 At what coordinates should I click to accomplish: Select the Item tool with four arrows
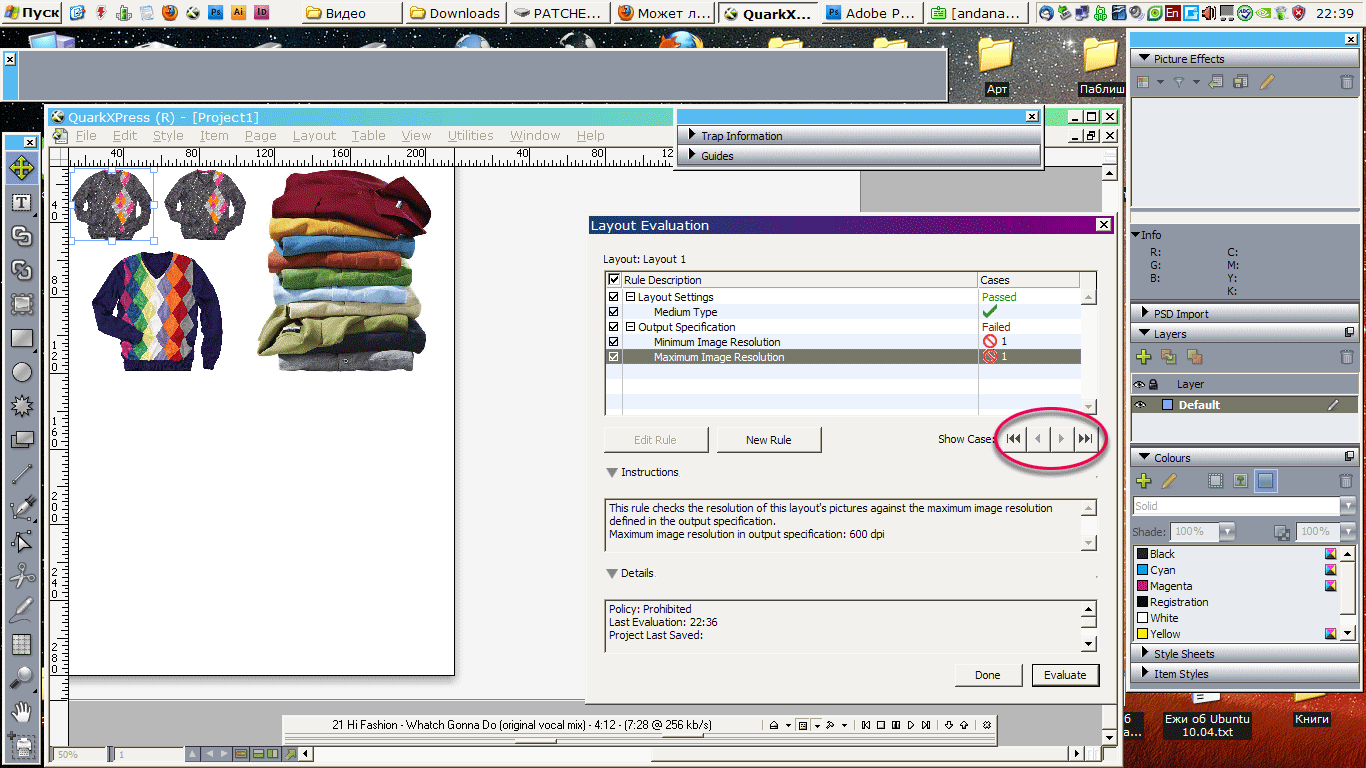click(21, 168)
